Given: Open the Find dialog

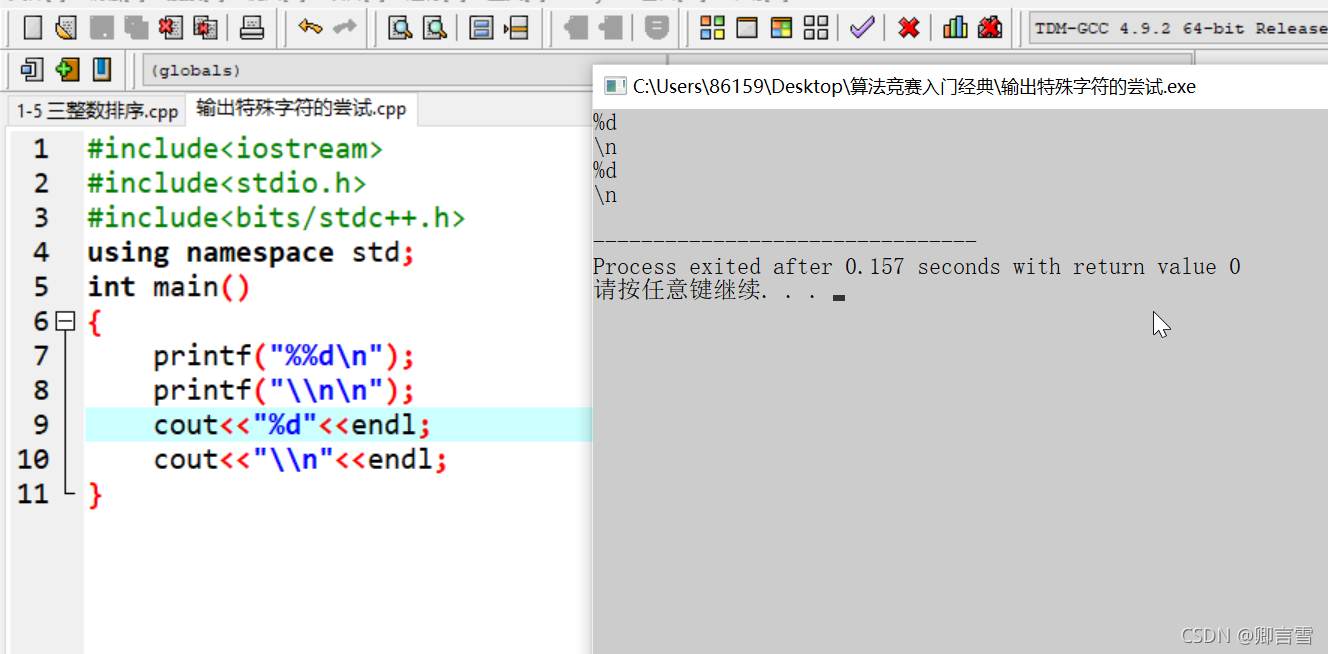Looking at the screenshot, I should click(x=400, y=28).
